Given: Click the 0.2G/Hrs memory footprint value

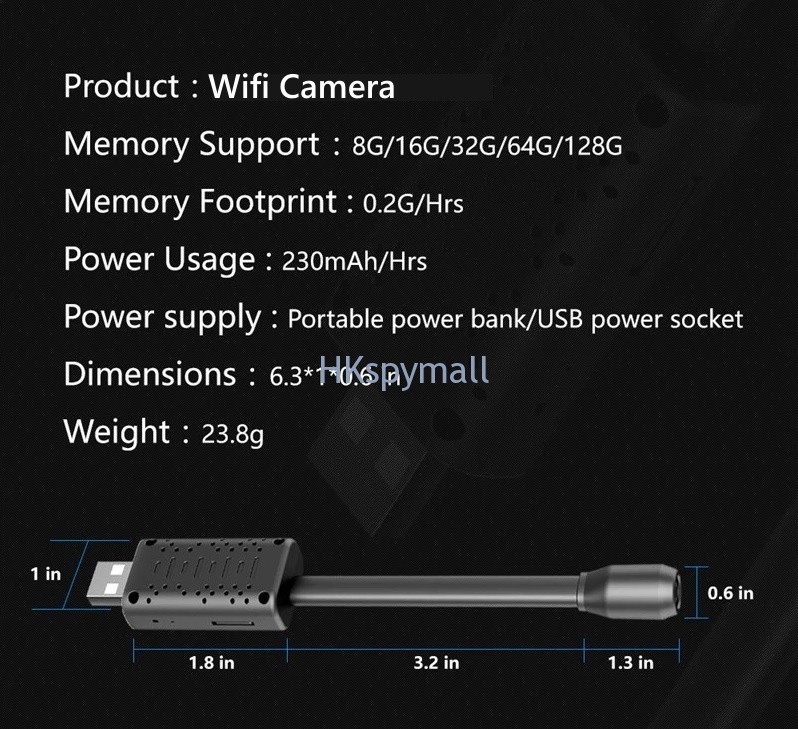Looking at the screenshot, I should [x=413, y=204].
